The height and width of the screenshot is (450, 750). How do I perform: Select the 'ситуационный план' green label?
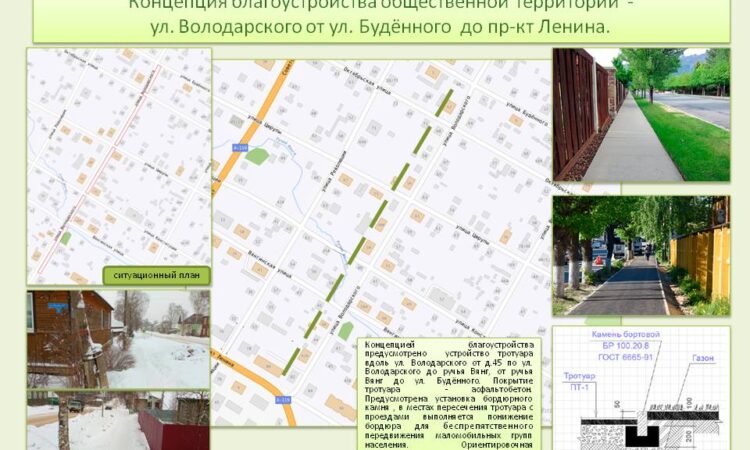(156, 275)
